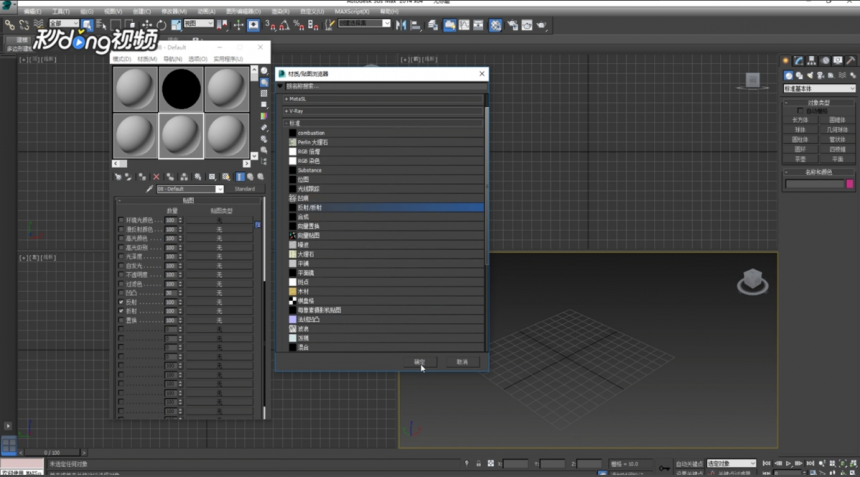This screenshot has width=860, height=477.
Task: Select the Rotate tool in main toolbar
Action: 161,25
